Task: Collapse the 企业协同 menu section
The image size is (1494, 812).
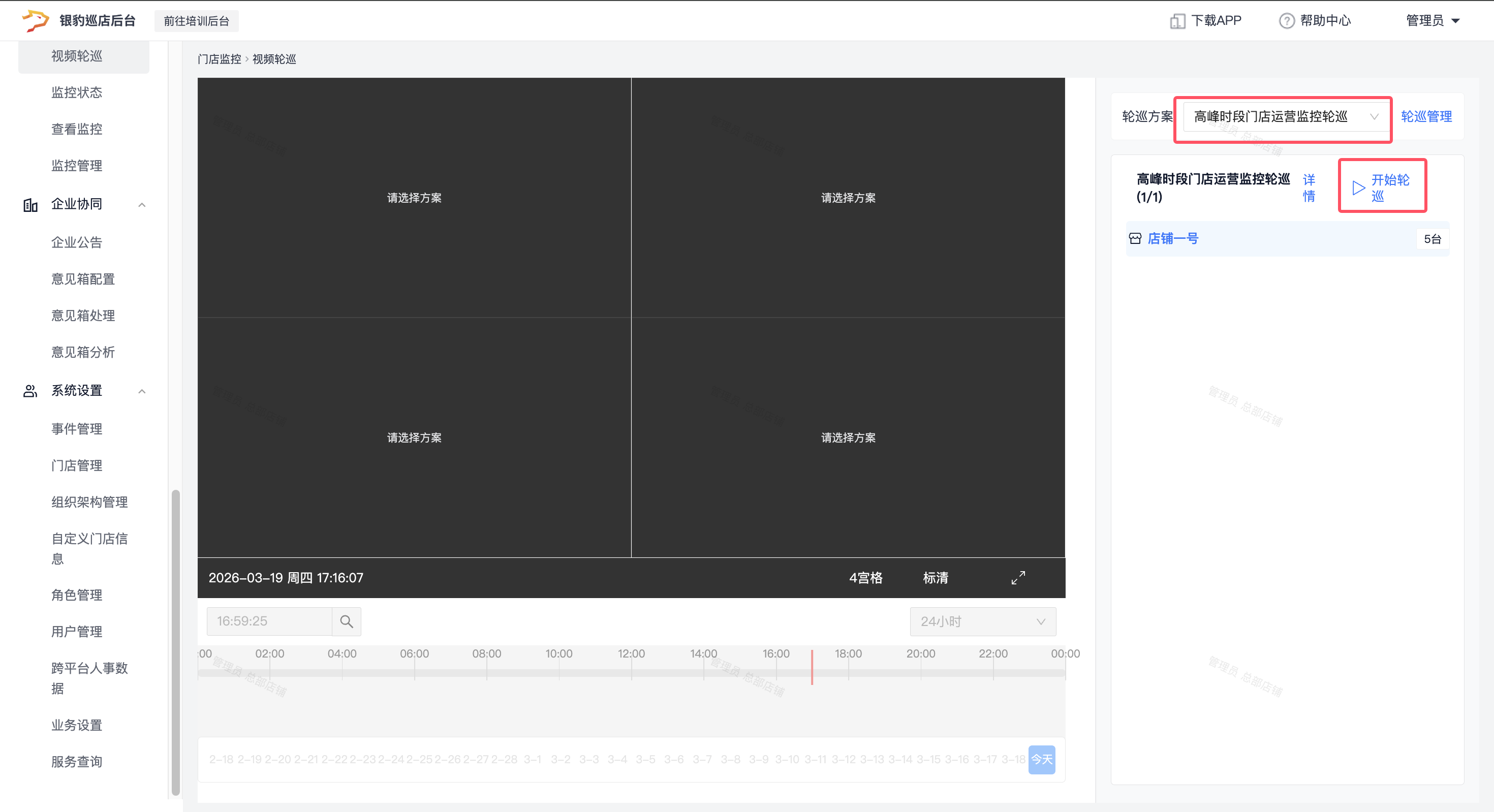Action: pos(141,205)
